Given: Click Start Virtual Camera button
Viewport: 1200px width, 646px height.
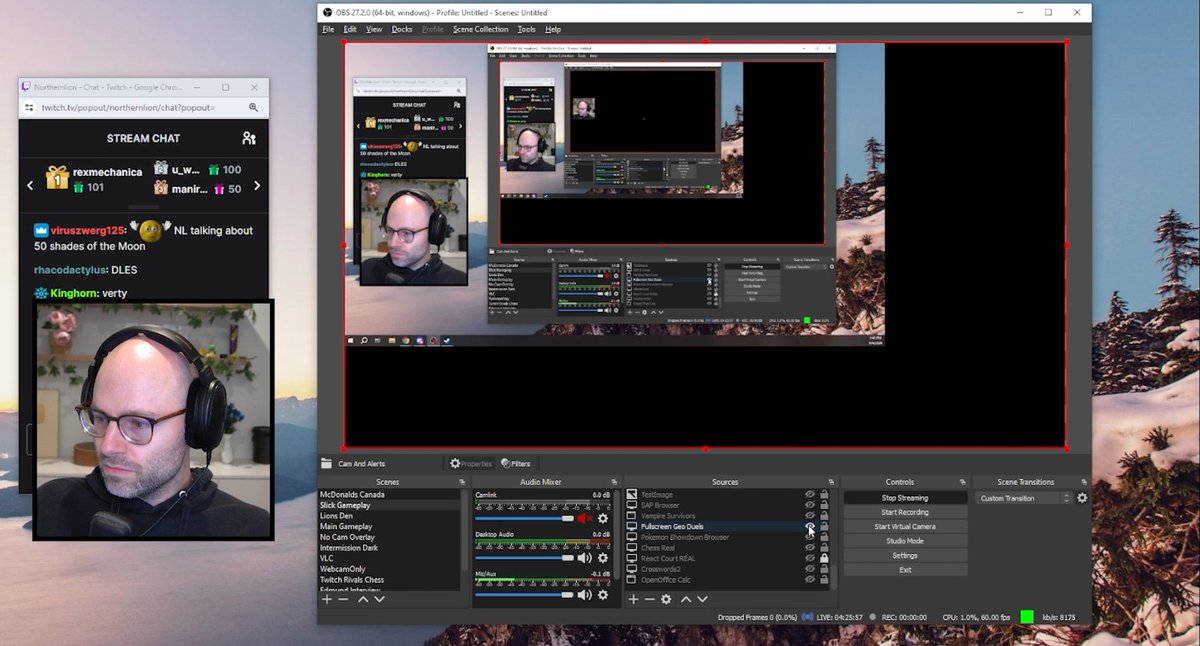Looking at the screenshot, I should click(x=905, y=526).
